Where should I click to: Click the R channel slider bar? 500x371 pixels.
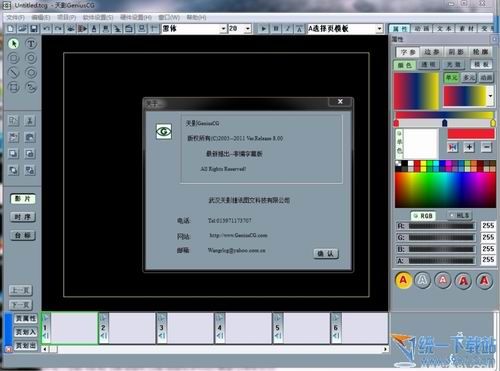[441, 226]
